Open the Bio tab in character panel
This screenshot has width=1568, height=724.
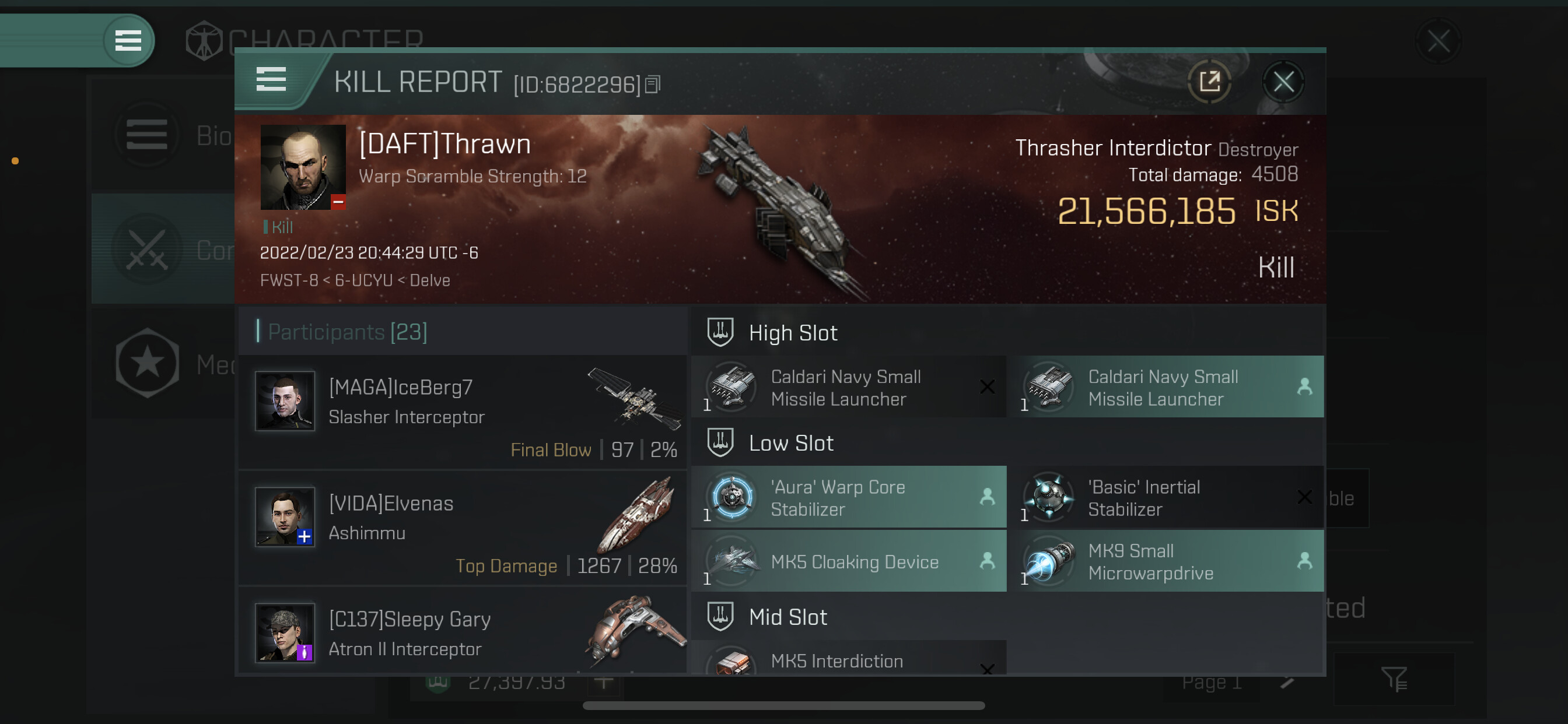(x=163, y=135)
